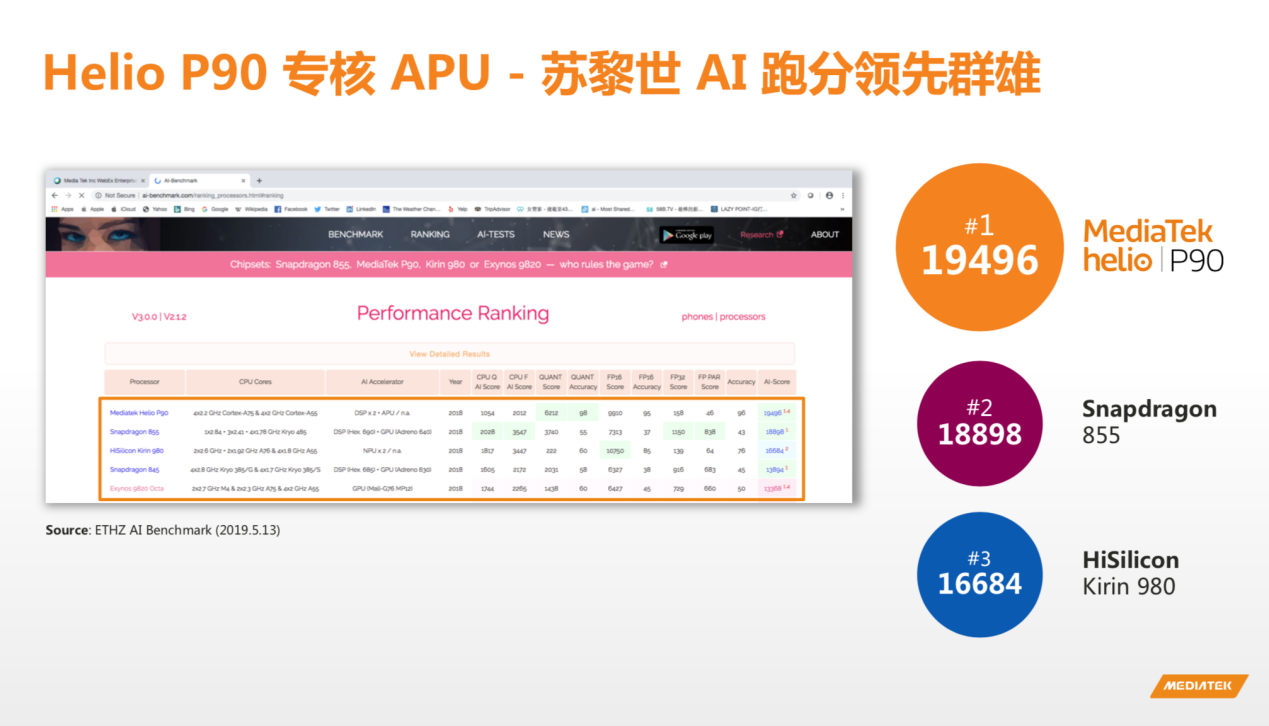Open the ABOUT nav item
Image resolution: width=1269 pixels, height=726 pixels.
(x=825, y=235)
